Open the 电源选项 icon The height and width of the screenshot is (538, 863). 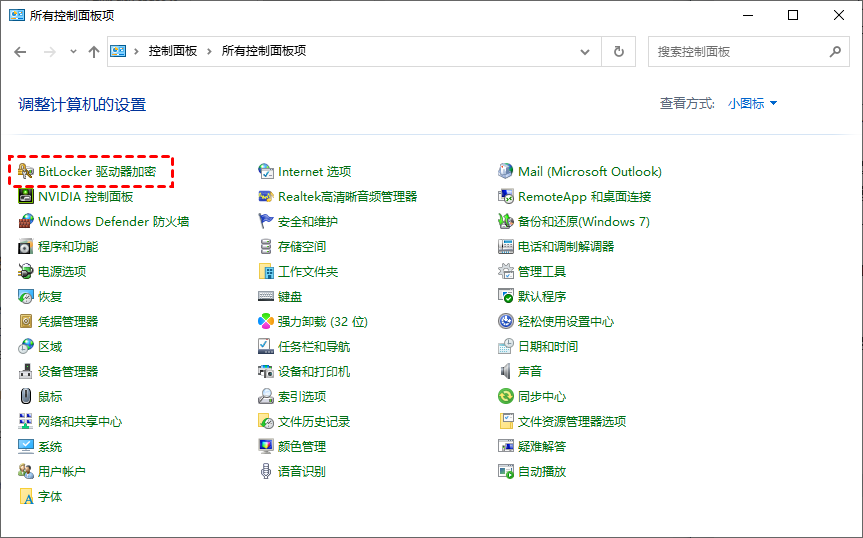[25, 271]
